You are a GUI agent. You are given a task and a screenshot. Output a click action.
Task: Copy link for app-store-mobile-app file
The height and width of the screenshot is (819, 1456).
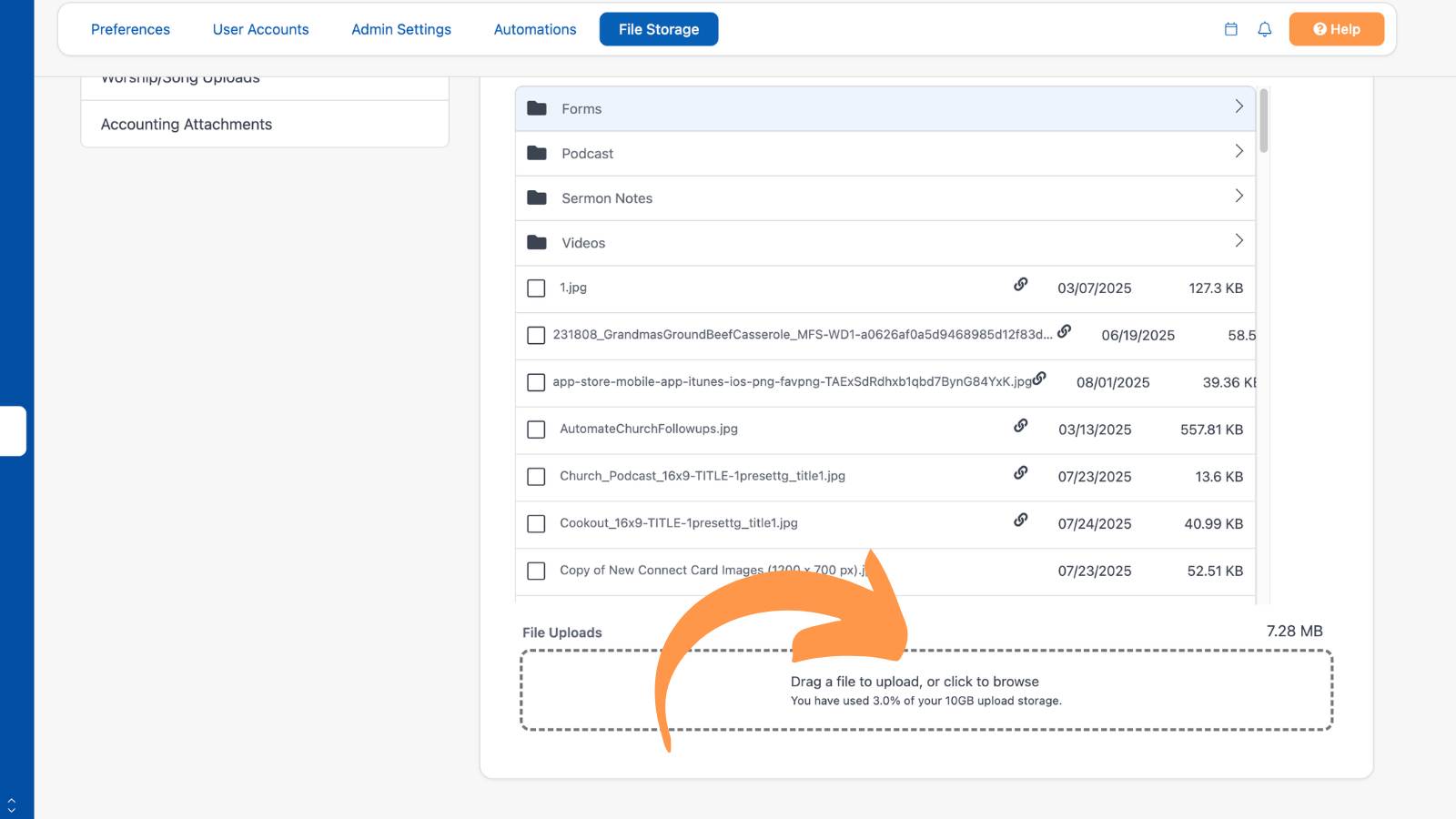tap(1039, 378)
